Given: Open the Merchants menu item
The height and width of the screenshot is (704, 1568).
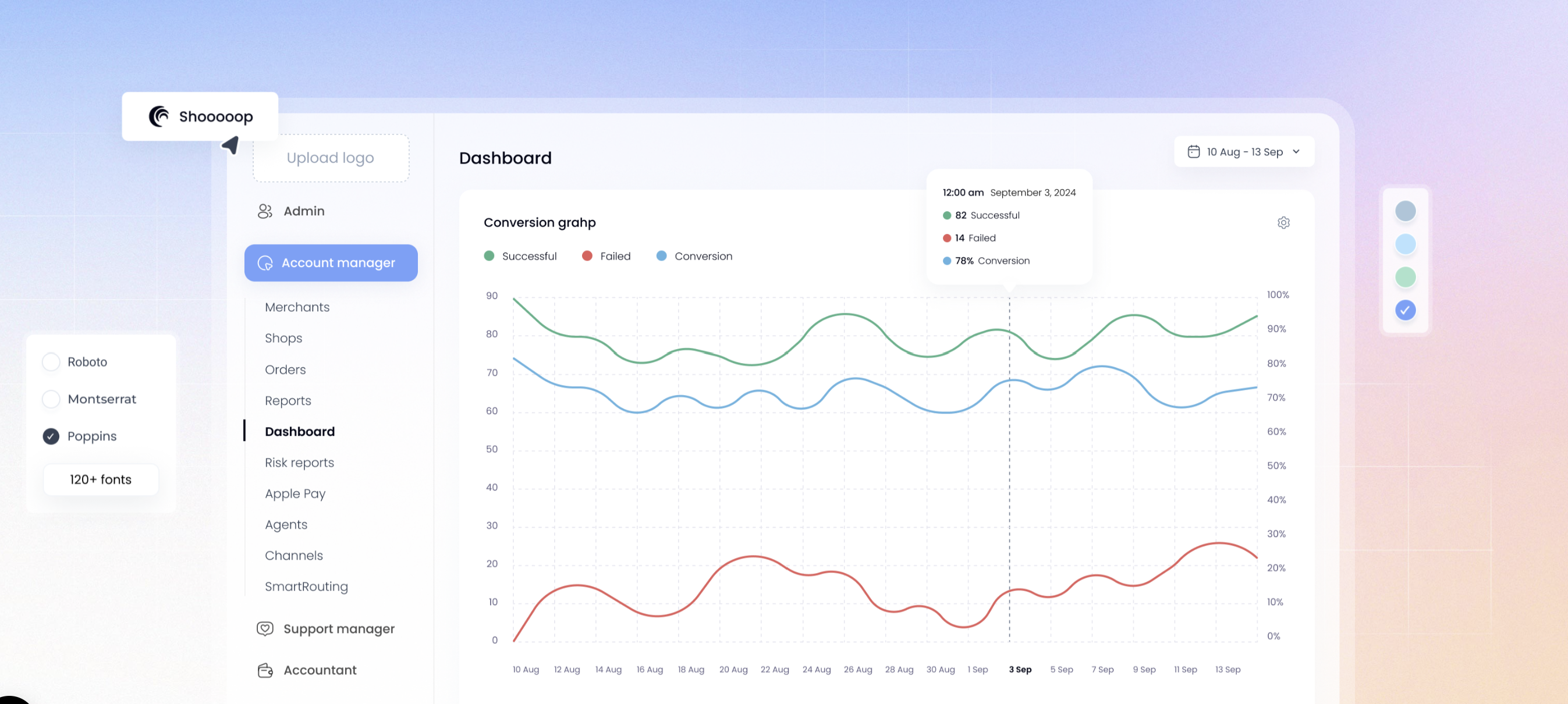Looking at the screenshot, I should click(x=297, y=307).
